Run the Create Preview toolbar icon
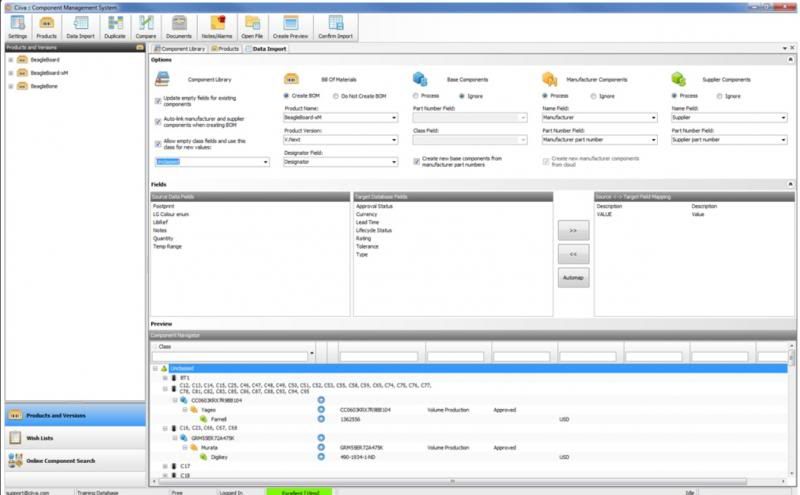Image resolution: width=800 pixels, height=495 pixels. click(291, 23)
